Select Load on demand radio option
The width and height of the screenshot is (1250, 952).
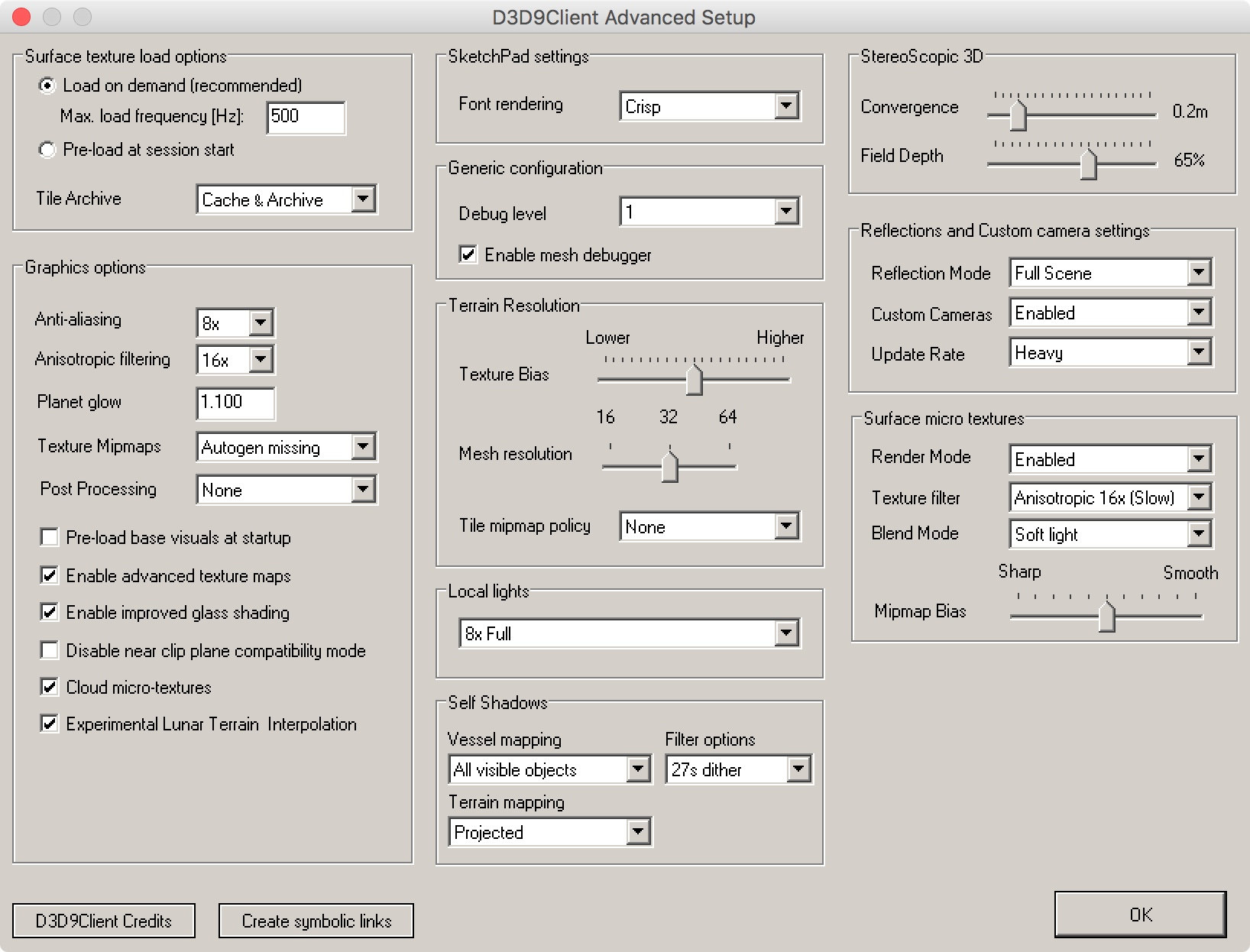47,86
